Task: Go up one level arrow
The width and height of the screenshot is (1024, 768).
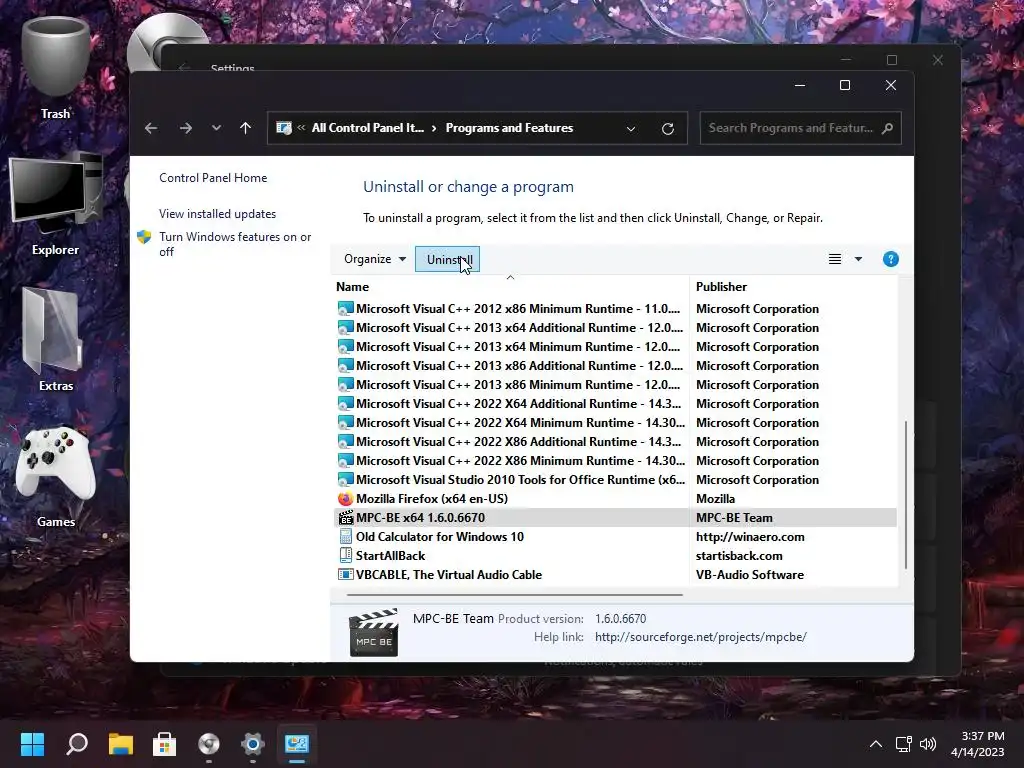Action: (246, 128)
